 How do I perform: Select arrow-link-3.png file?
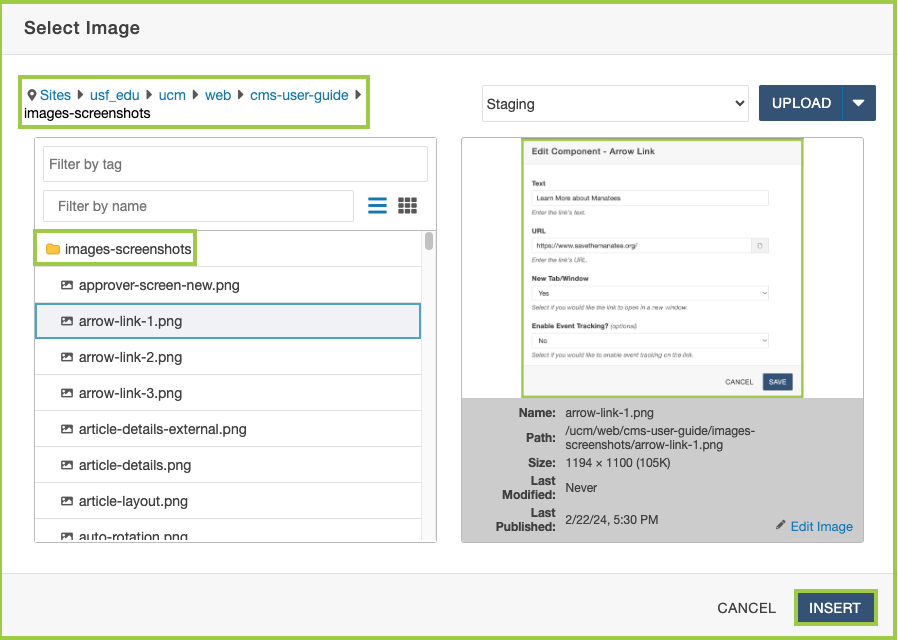point(228,393)
